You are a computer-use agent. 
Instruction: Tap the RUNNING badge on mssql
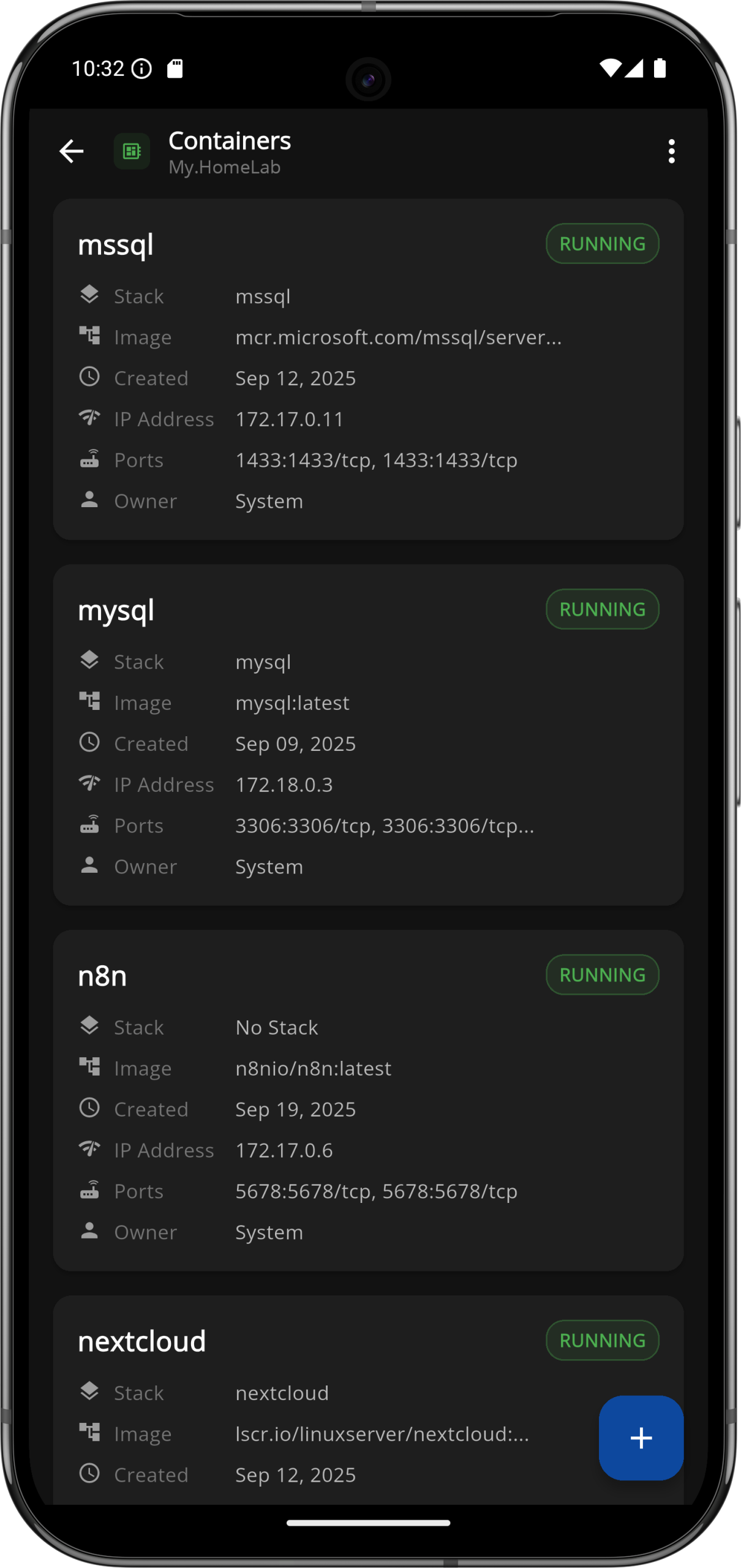(602, 244)
